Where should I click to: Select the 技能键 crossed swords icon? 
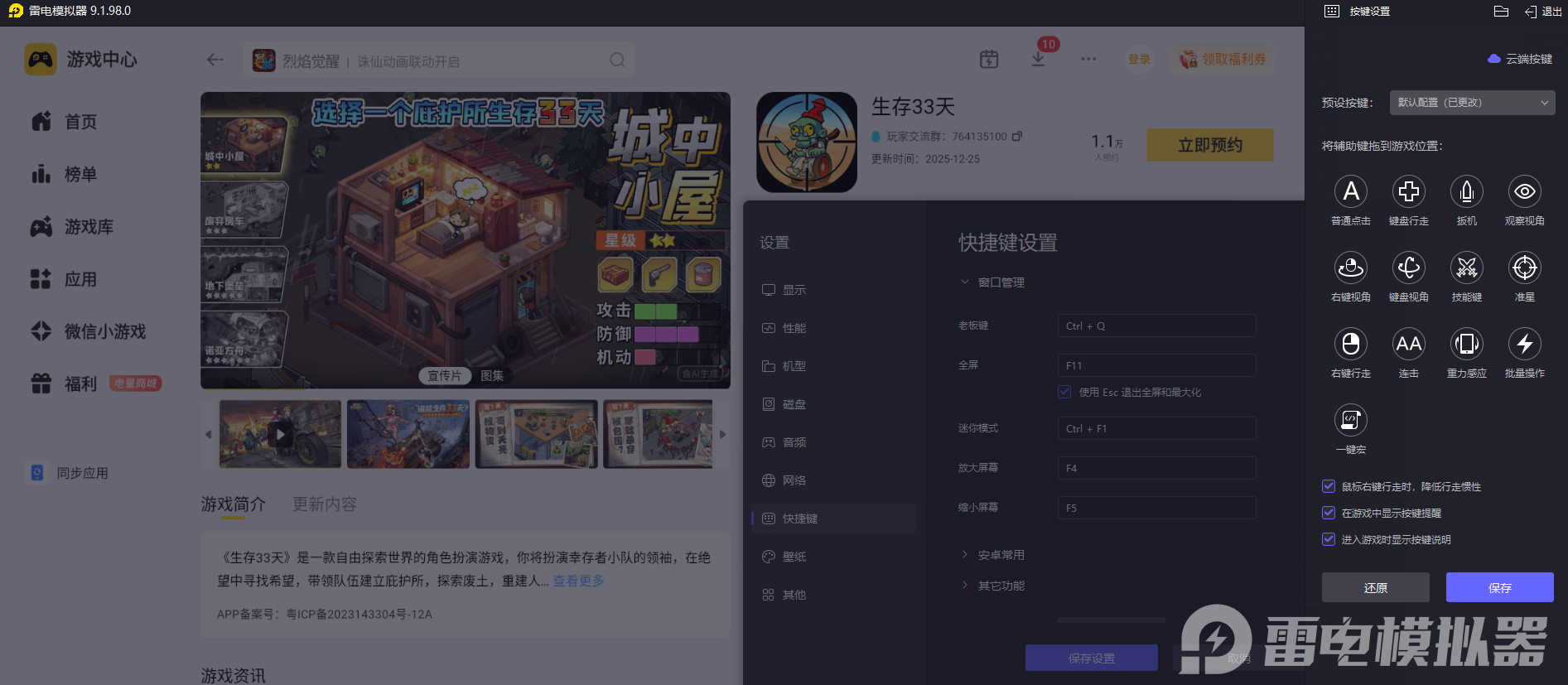[x=1467, y=268]
